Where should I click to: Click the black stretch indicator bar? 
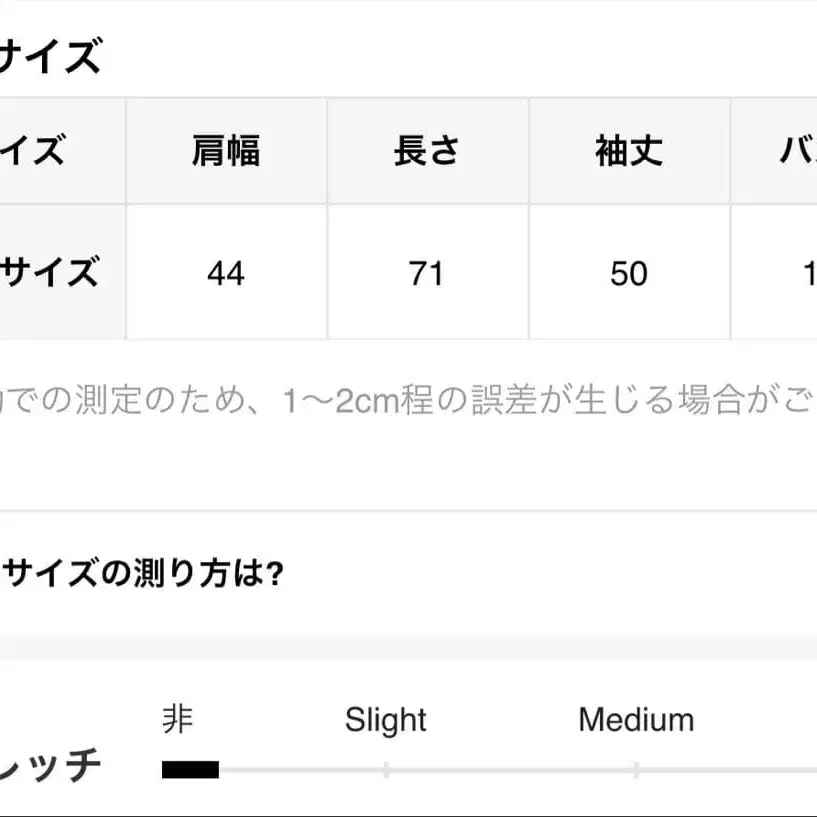click(x=190, y=770)
